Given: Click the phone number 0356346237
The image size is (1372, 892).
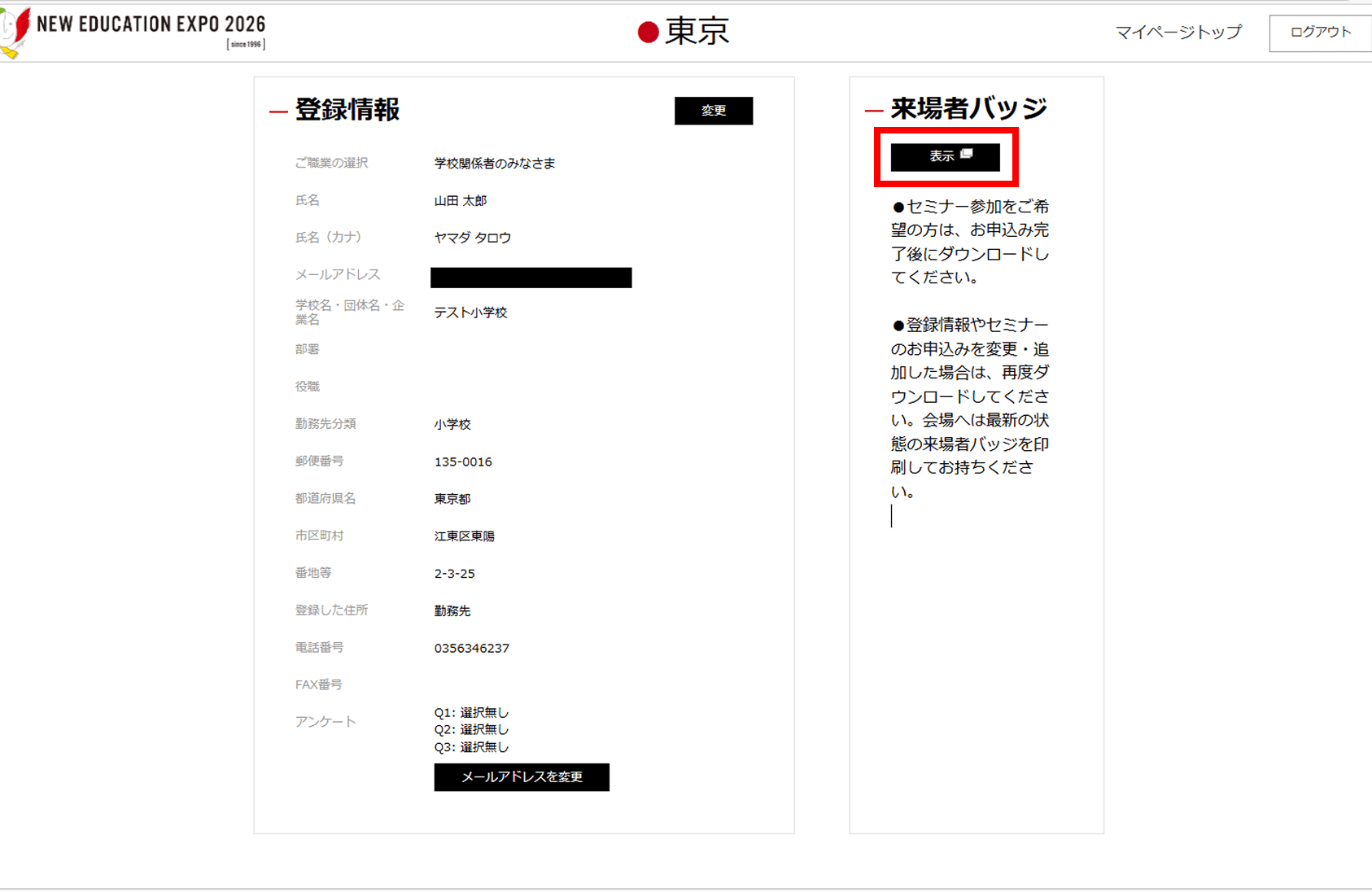Looking at the screenshot, I should pos(471,648).
